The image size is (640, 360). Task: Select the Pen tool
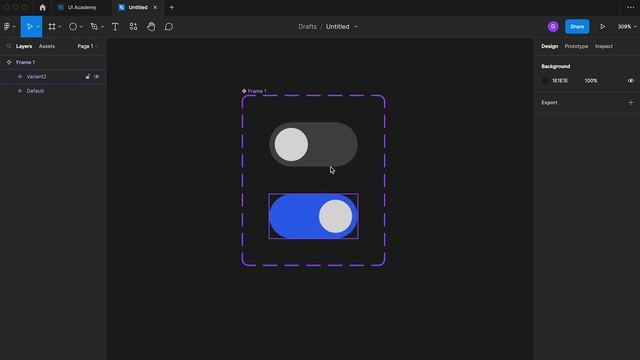pos(94,27)
